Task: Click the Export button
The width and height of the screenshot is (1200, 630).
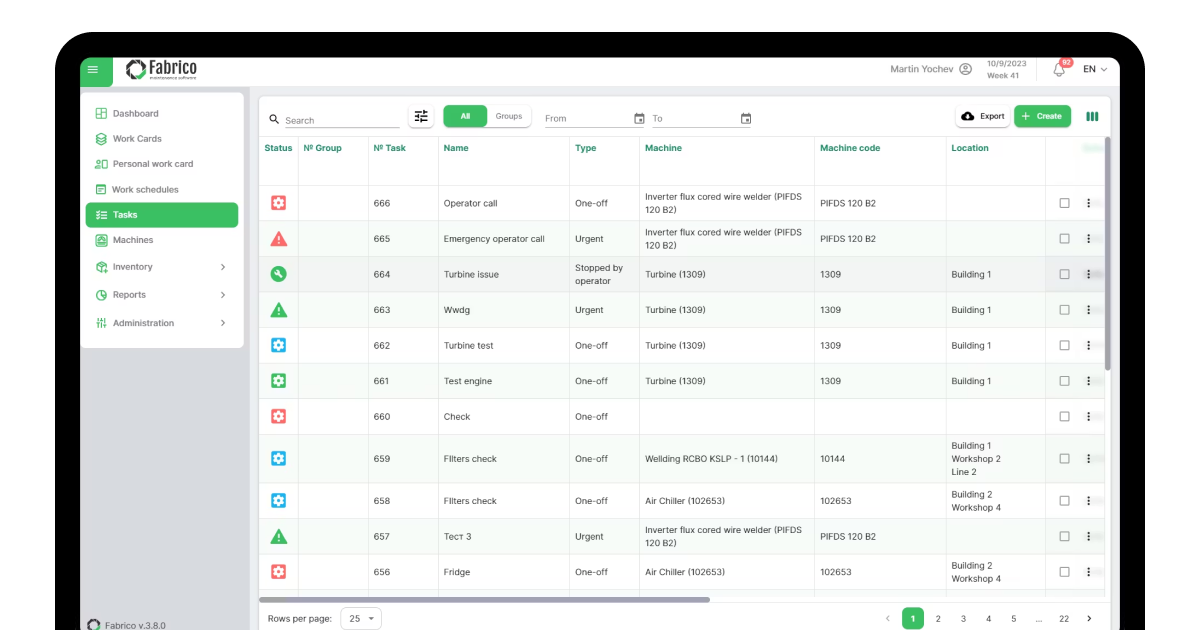Action: tap(983, 116)
